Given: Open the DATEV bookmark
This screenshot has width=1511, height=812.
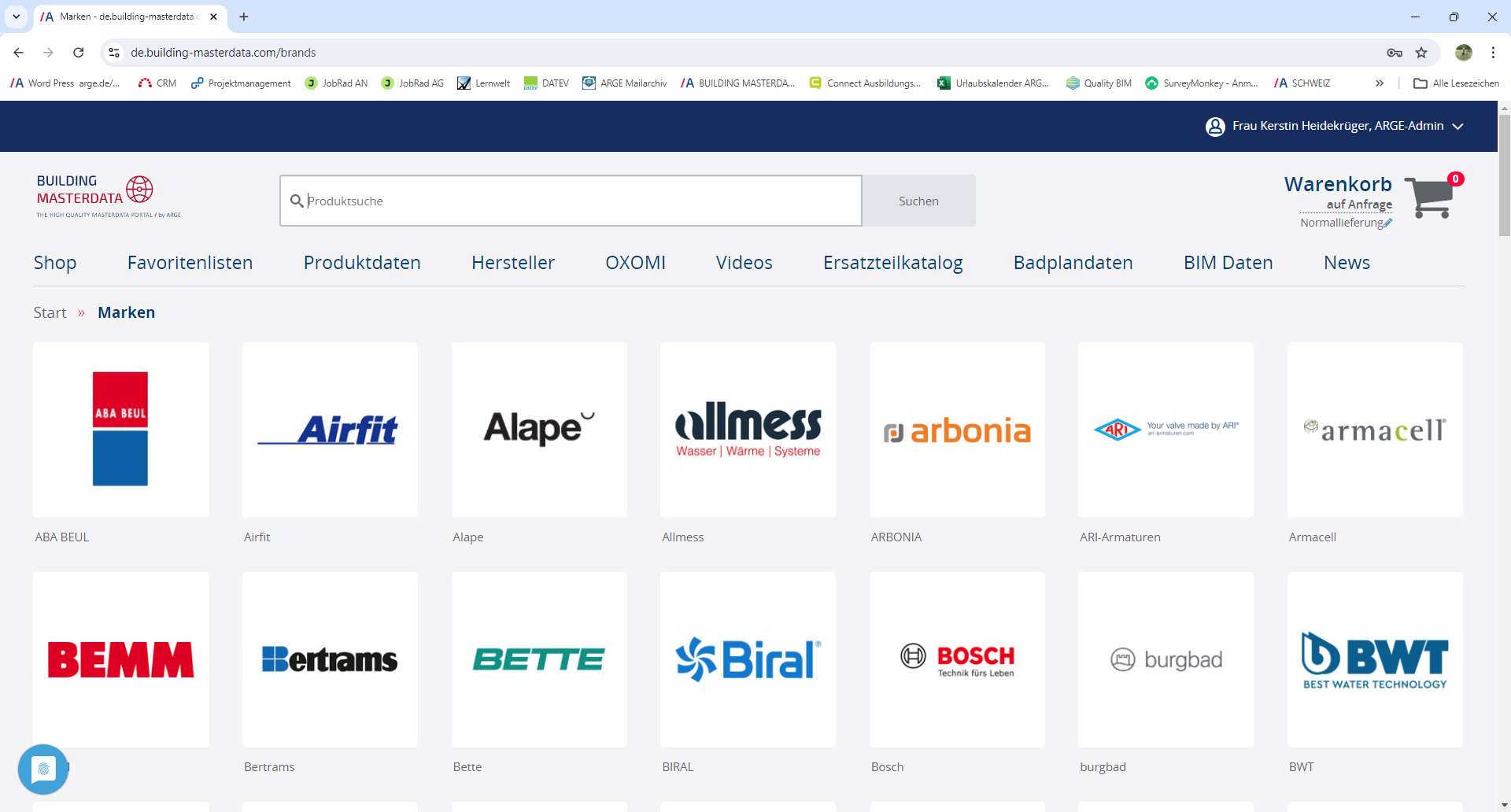Looking at the screenshot, I should point(546,83).
